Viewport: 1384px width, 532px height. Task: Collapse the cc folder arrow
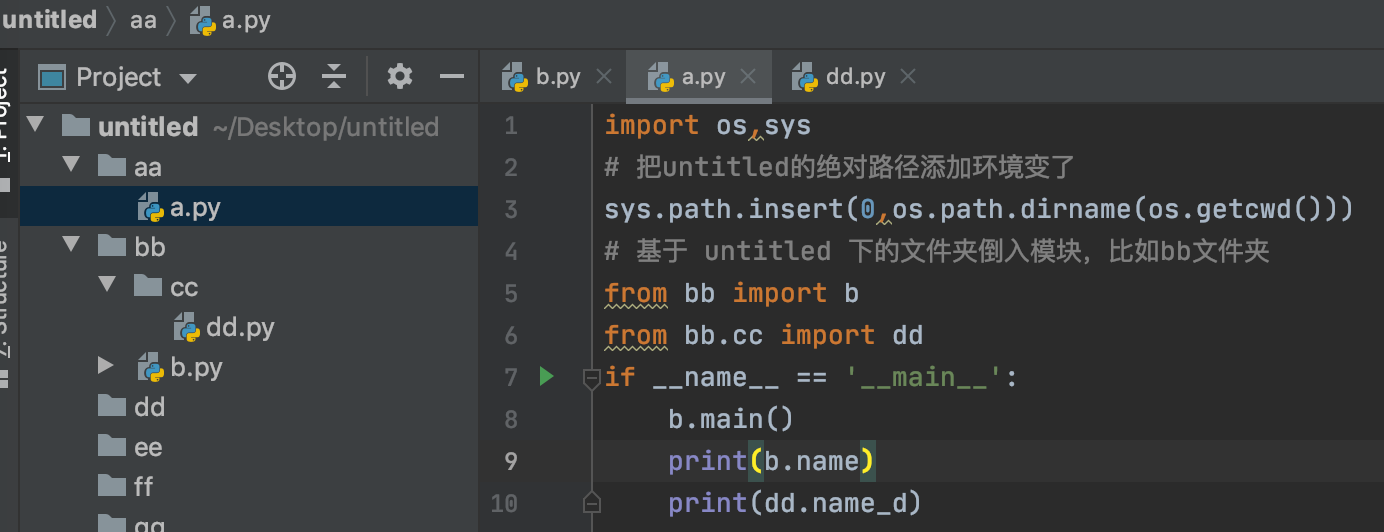pyautogui.click(x=108, y=286)
